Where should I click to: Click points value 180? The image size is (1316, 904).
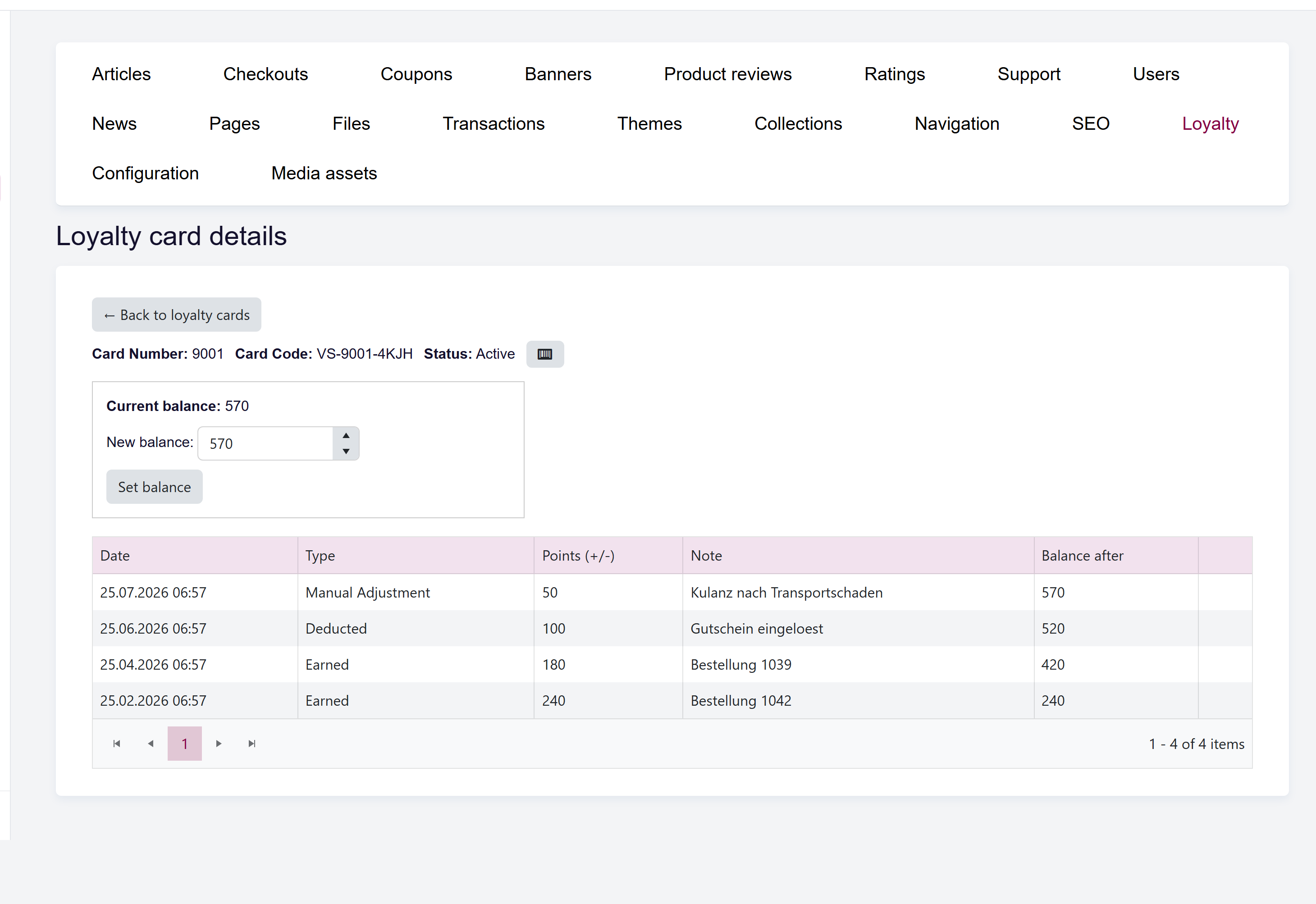click(x=553, y=664)
